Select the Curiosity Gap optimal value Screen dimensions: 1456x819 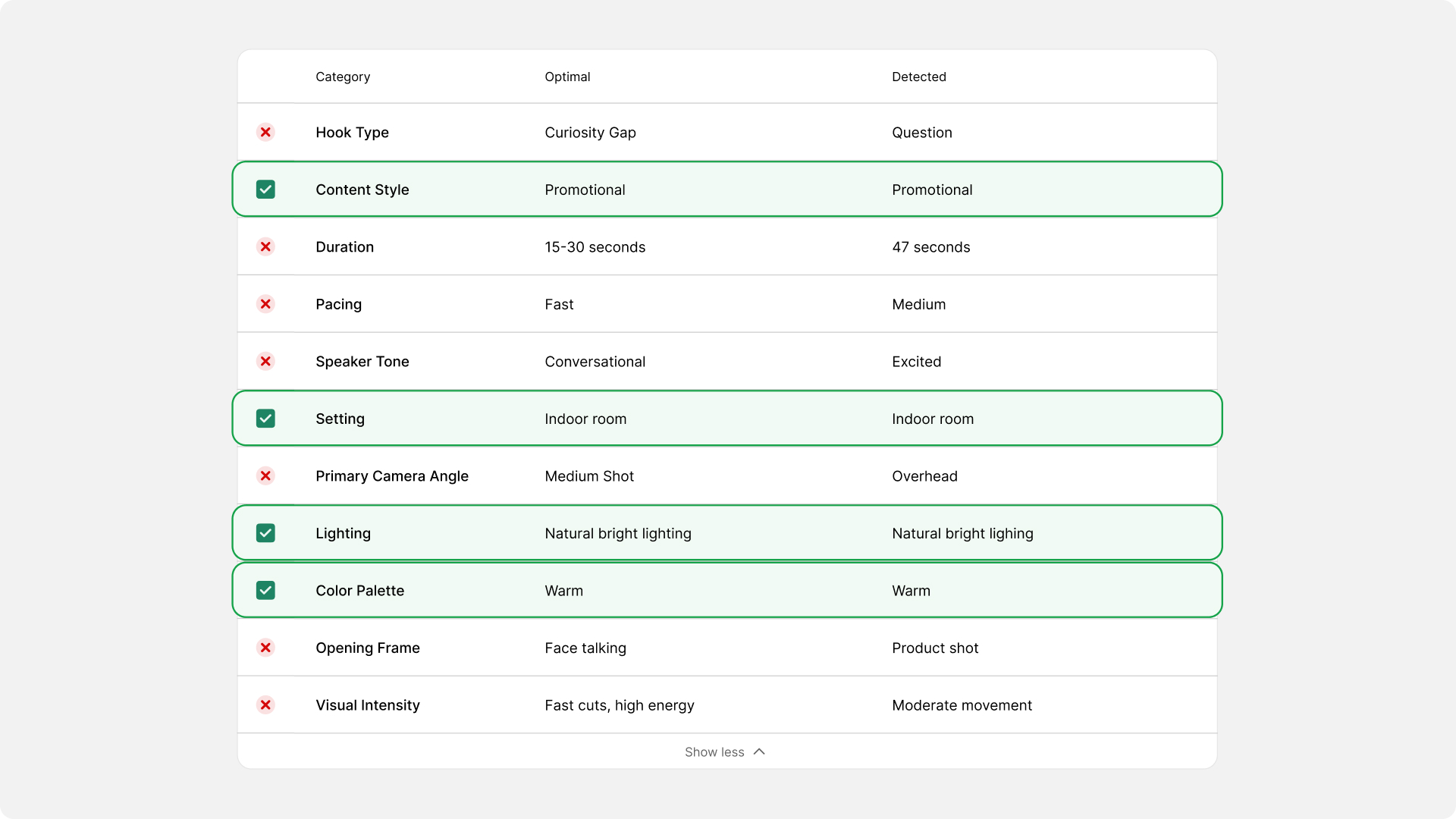[x=590, y=133]
